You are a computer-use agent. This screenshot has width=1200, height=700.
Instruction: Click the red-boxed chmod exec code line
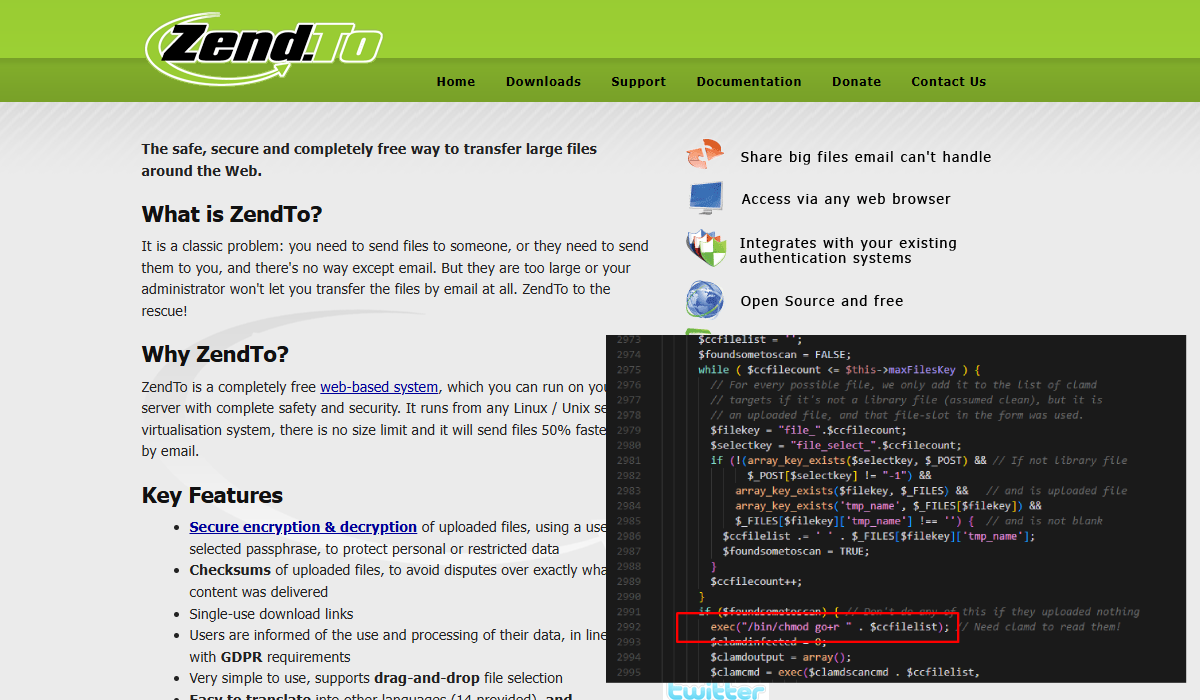click(814, 627)
